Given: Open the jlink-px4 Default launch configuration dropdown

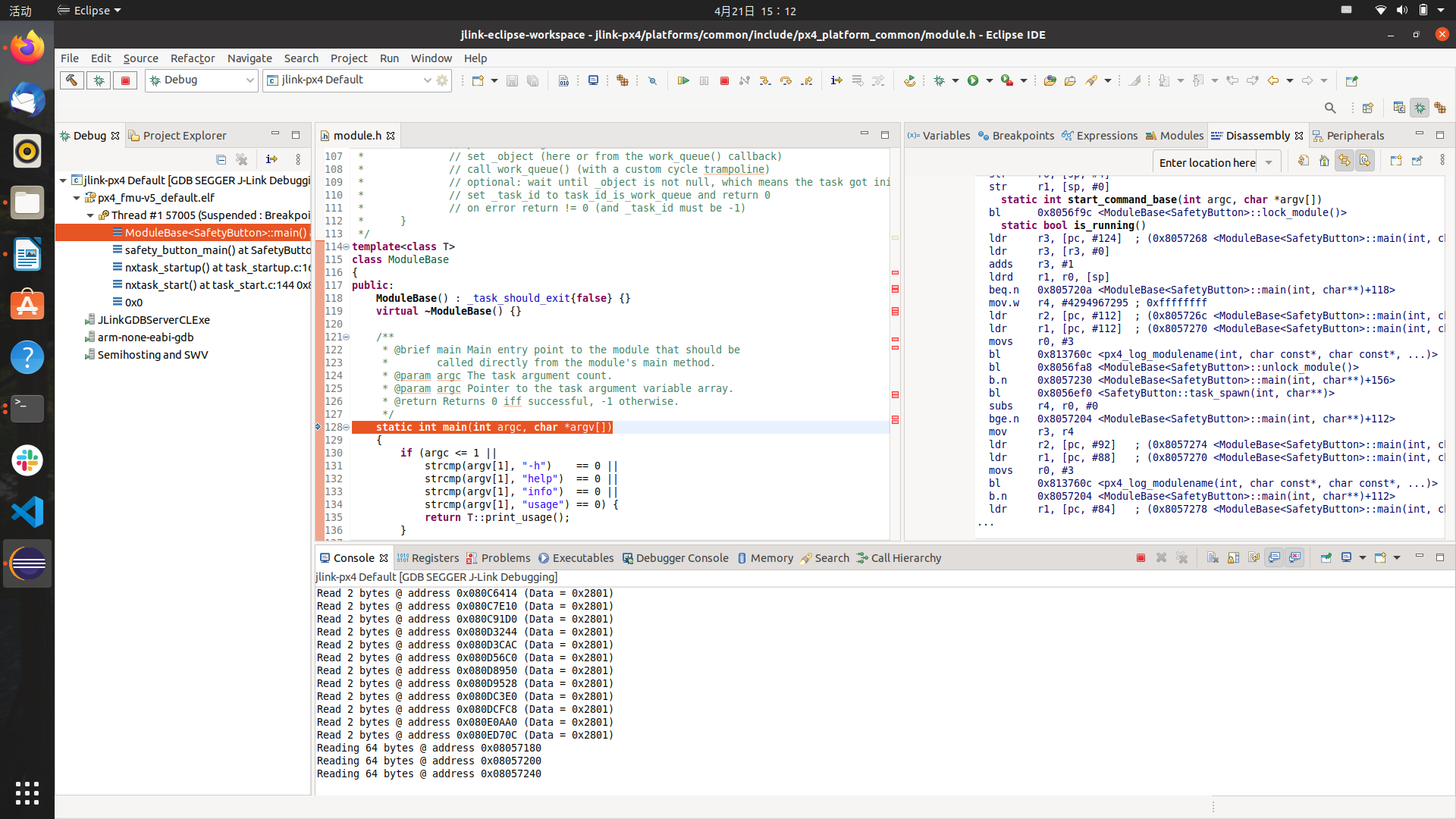Looking at the screenshot, I should pos(427,80).
